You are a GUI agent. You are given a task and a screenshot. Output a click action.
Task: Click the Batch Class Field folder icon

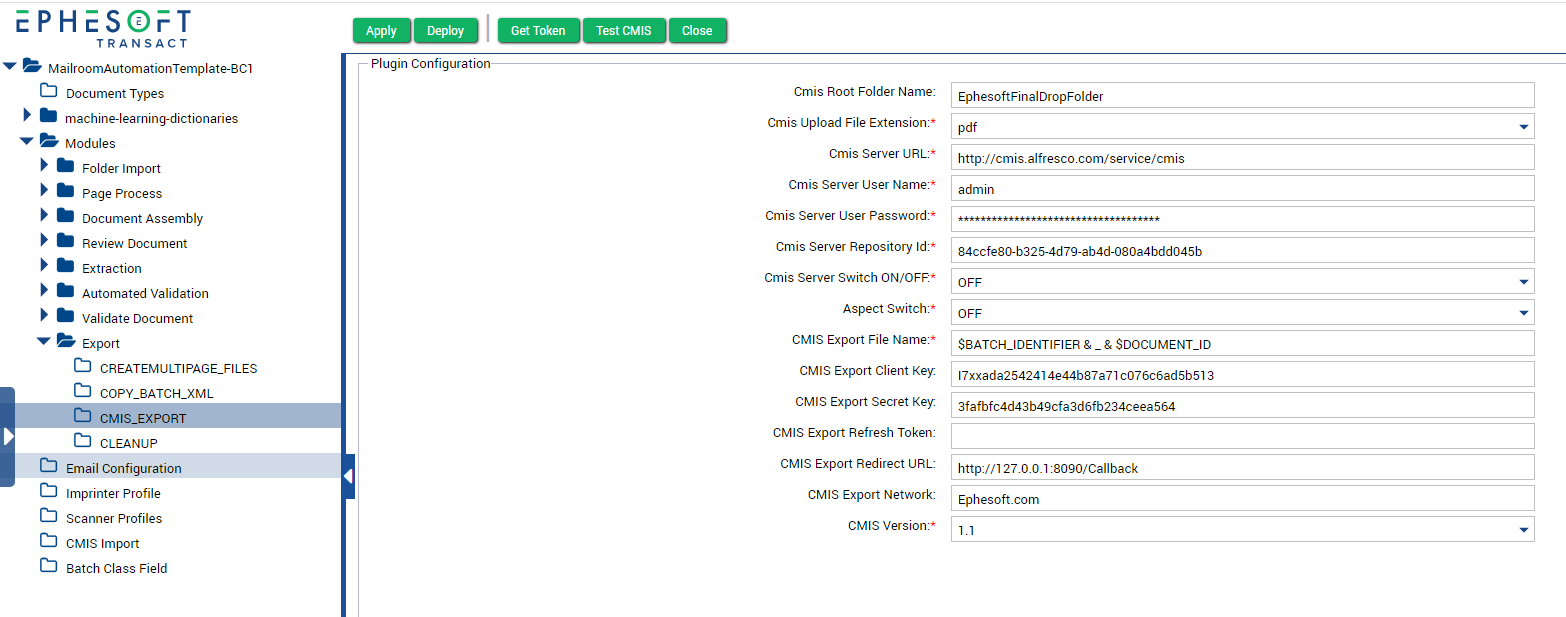(x=48, y=566)
